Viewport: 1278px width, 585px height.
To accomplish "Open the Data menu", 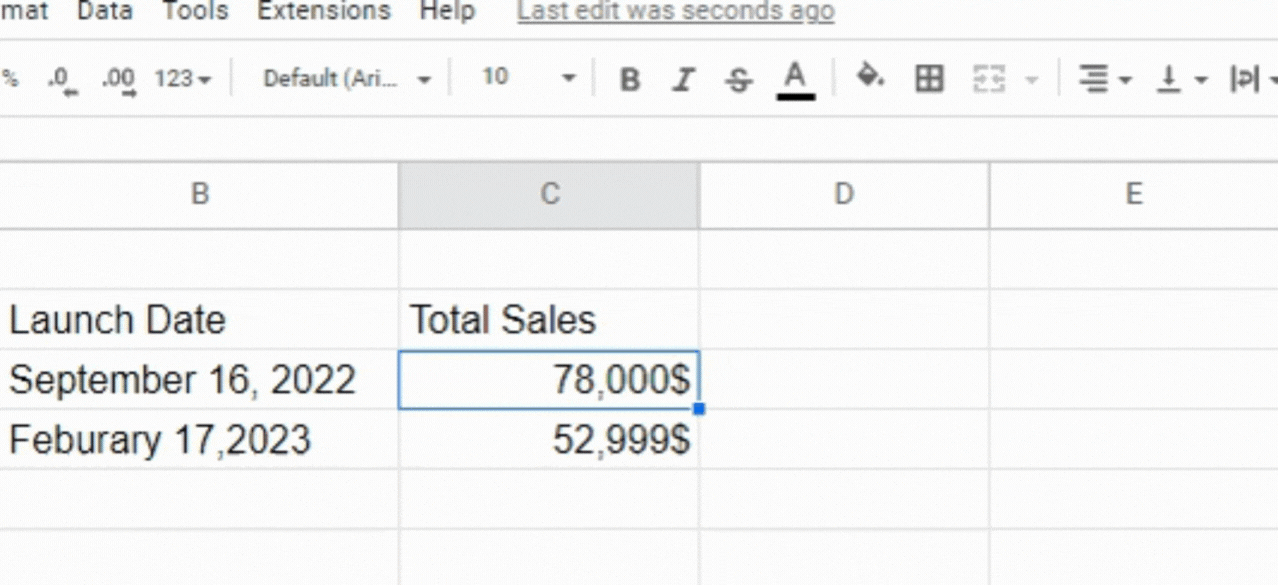I will 104,12.
